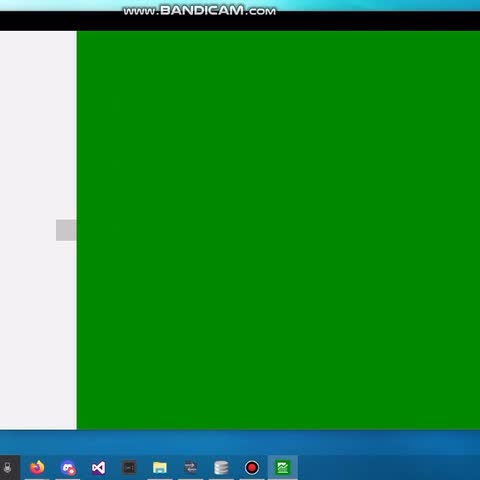Open the Discord taskbar icon
Screen dimensions: 480x480
(x=68, y=468)
